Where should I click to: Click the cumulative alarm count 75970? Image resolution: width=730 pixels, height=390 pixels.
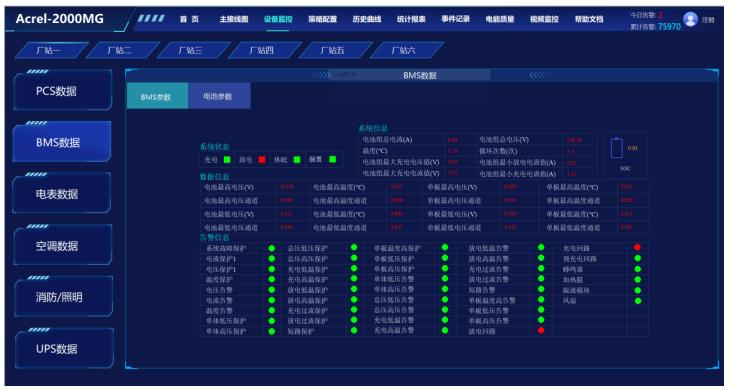click(x=669, y=27)
